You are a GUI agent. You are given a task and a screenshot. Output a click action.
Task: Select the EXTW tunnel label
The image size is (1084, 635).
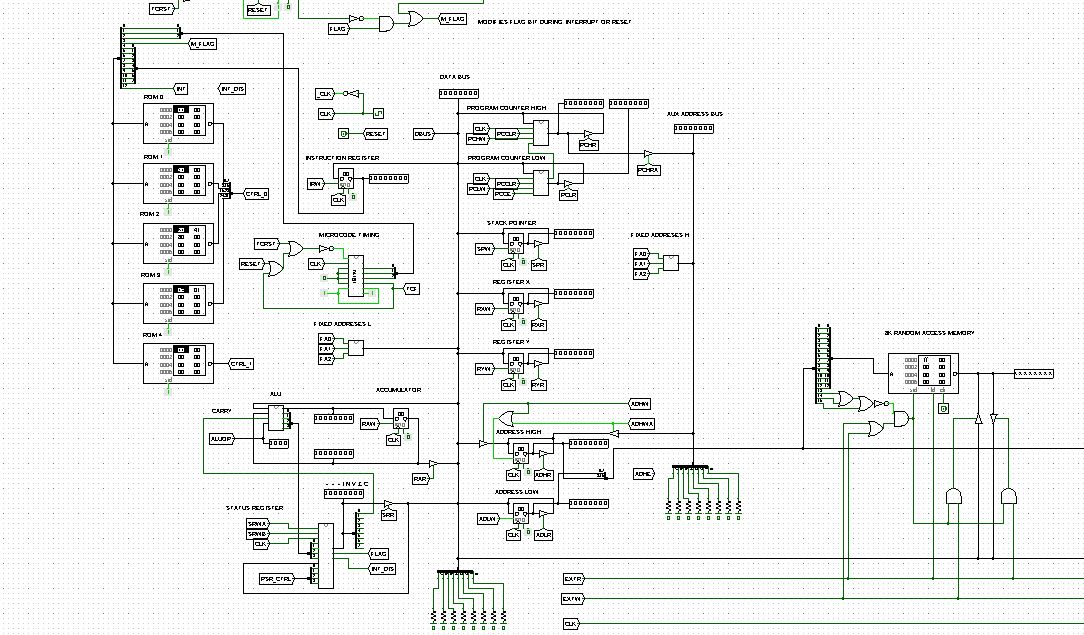tap(572, 599)
